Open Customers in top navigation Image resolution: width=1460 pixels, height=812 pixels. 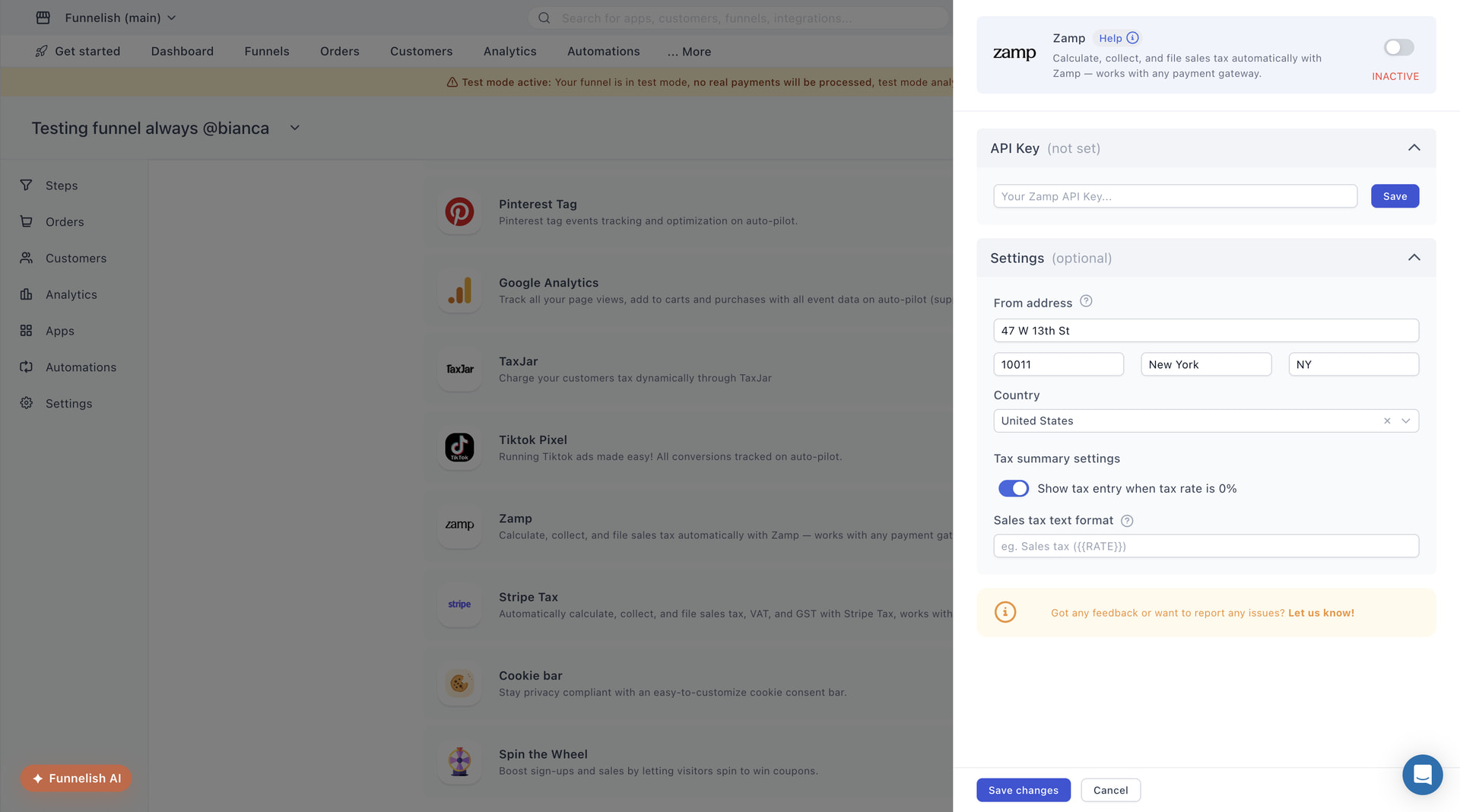(x=421, y=51)
